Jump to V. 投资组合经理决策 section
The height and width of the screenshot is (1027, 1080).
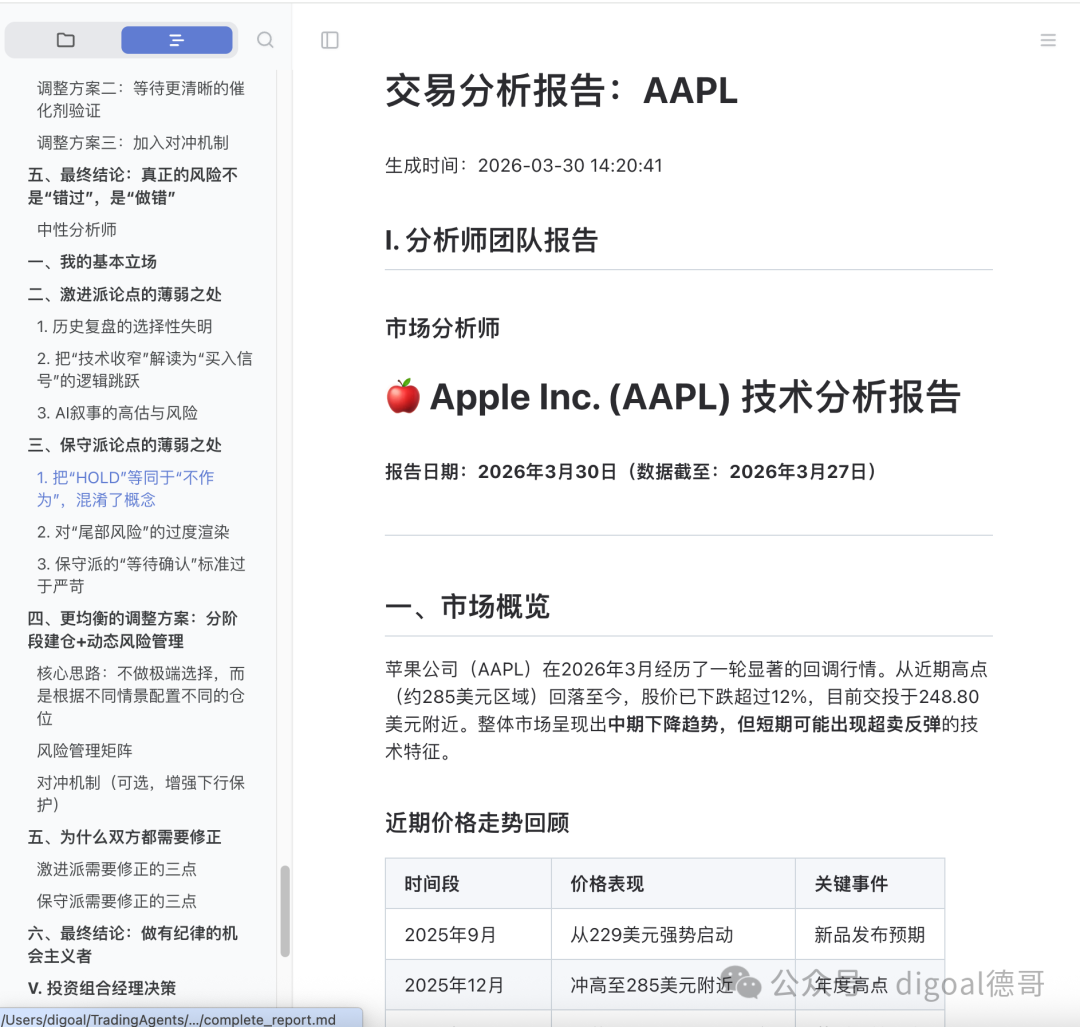(102, 988)
